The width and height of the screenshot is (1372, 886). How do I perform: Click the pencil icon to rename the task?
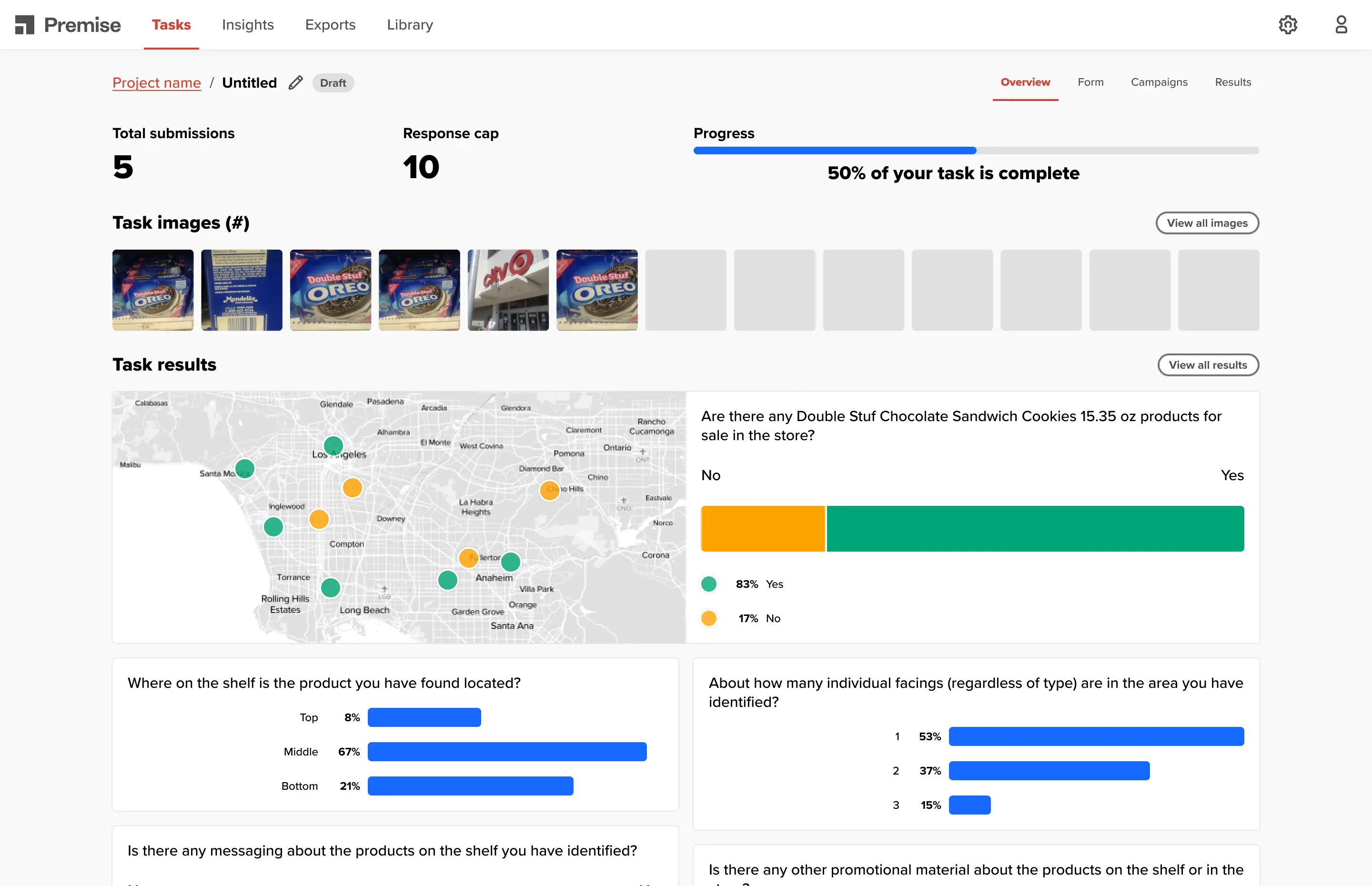tap(296, 82)
